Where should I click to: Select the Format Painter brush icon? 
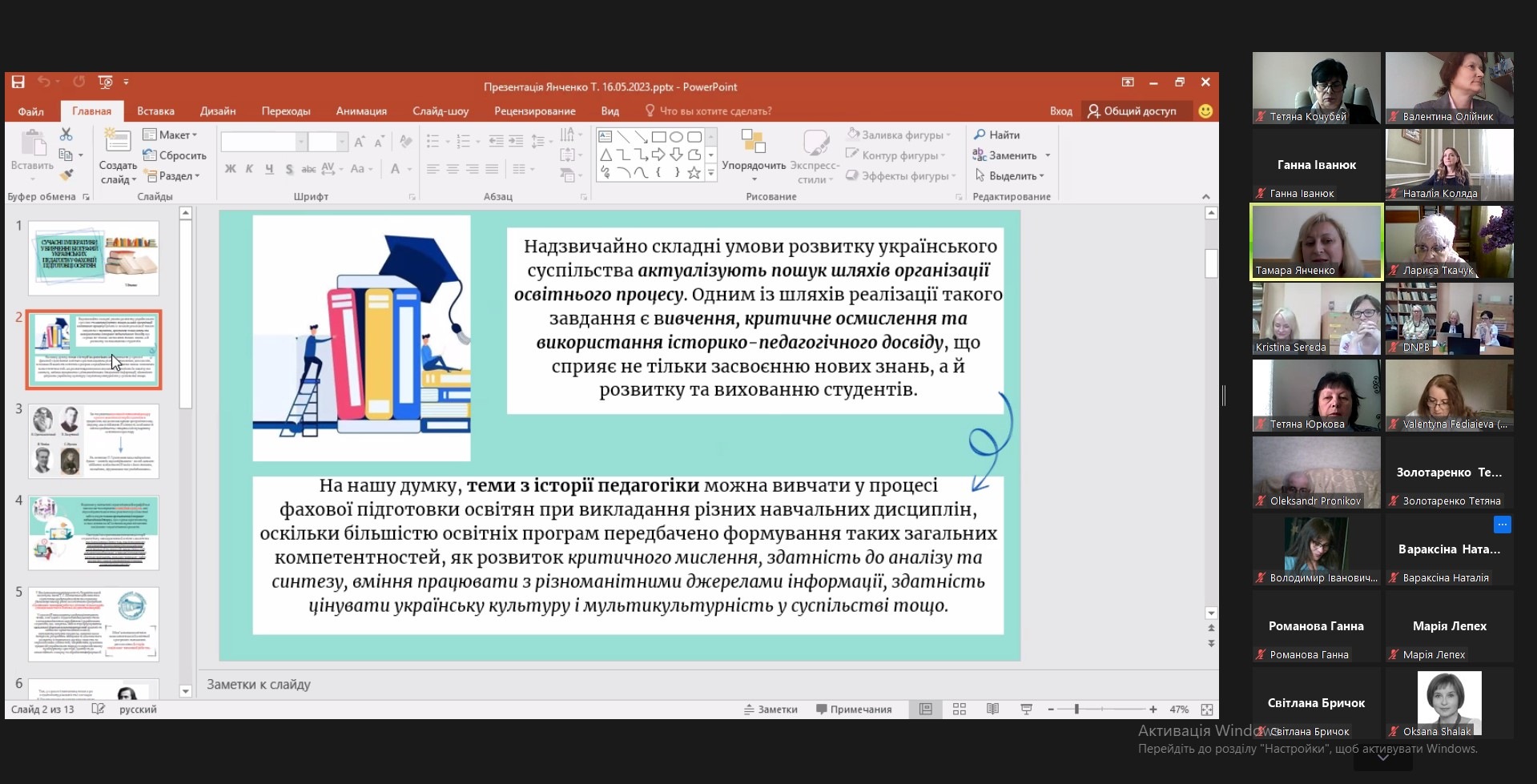tap(66, 175)
